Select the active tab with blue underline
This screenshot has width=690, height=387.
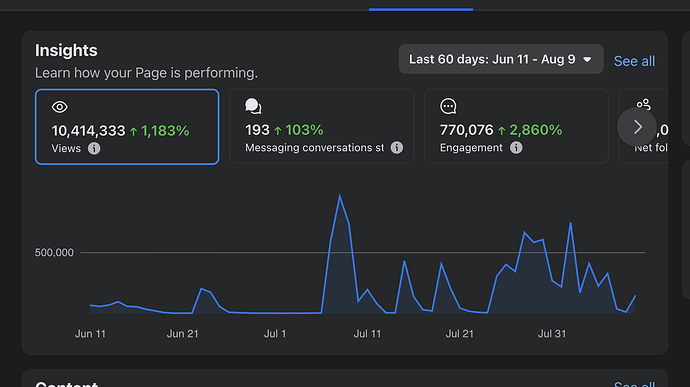pyautogui.click(x=421, y=5)
